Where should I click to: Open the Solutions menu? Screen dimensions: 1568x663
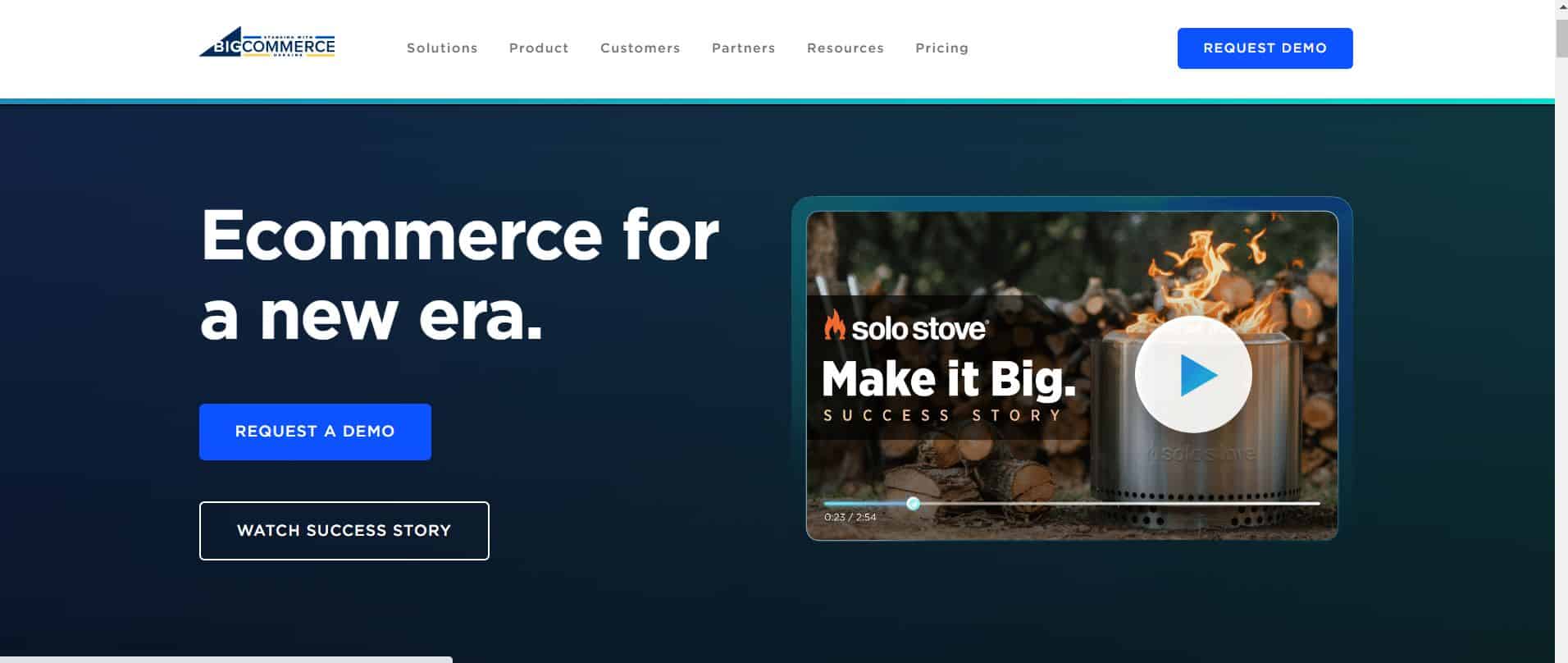tap(442, 48)
